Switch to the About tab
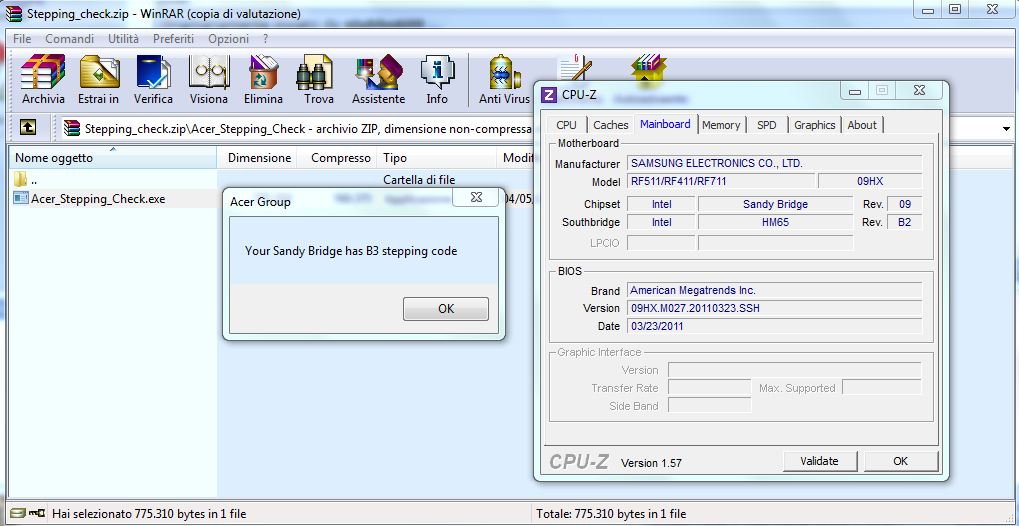 pyautogui.click(x=862, y=125)
